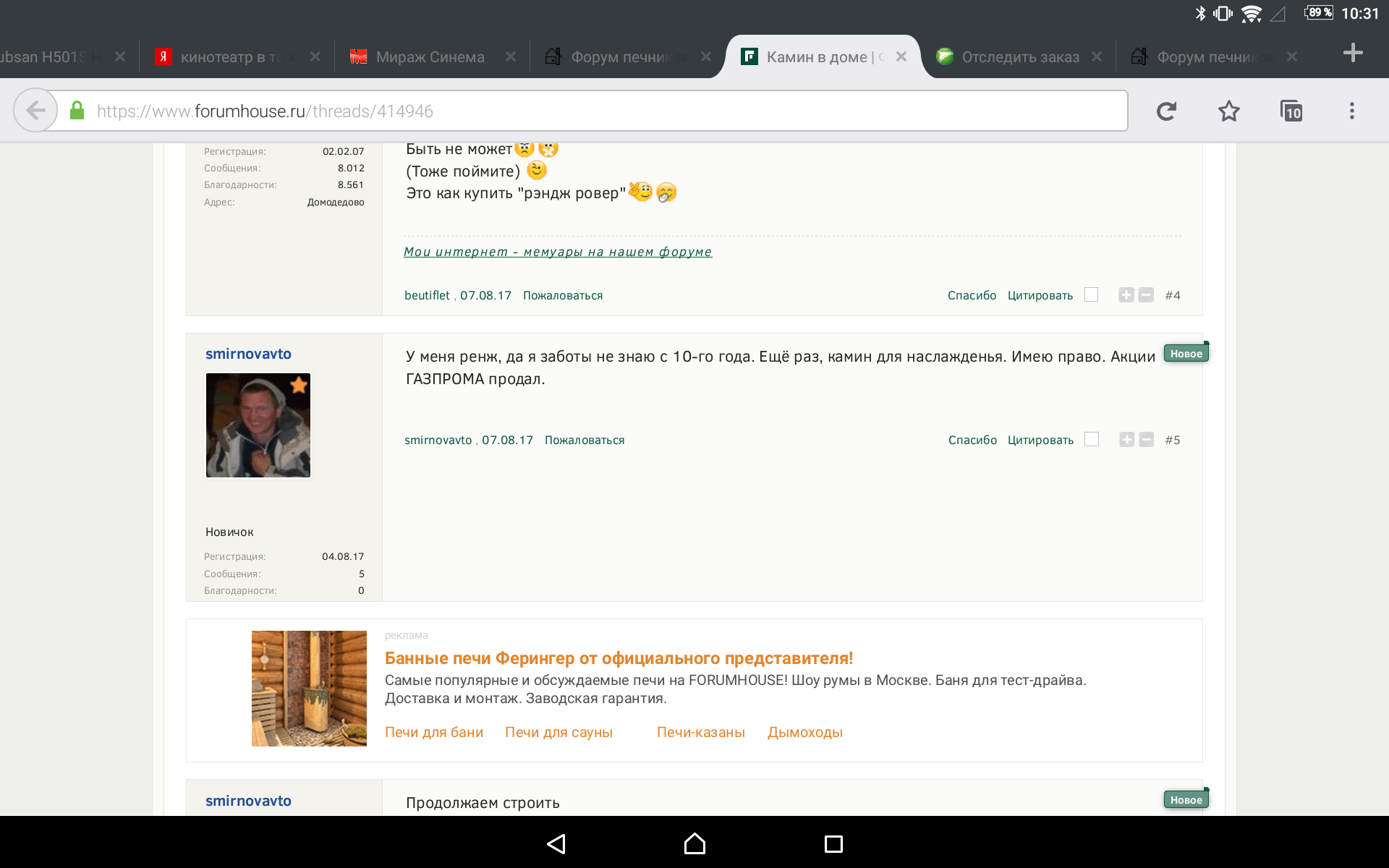Tick the multi-quote checkbox on post #5
Screen dimensions: 1389x868
1092,439
